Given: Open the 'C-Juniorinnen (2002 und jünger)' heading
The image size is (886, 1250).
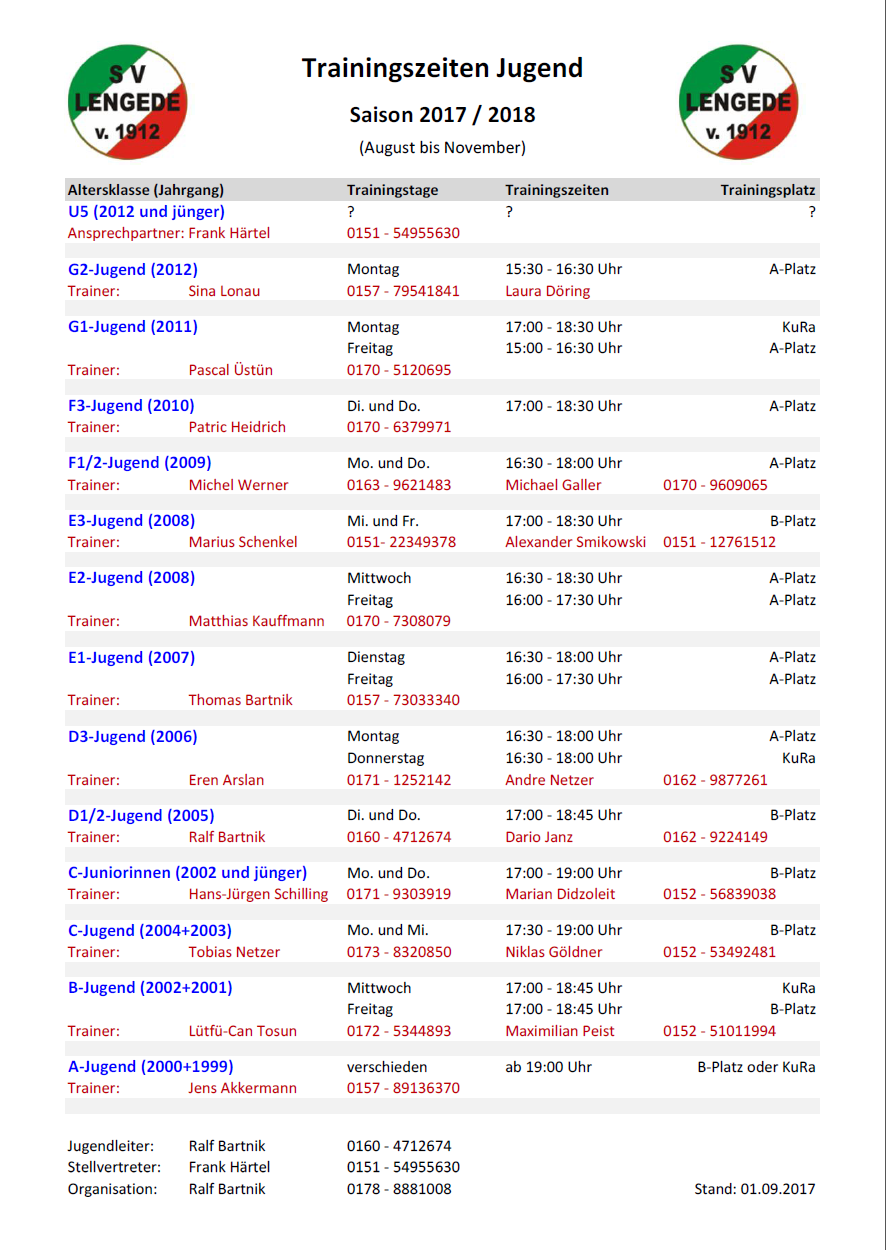Looking at the screenshot, I should click(187, 873).
